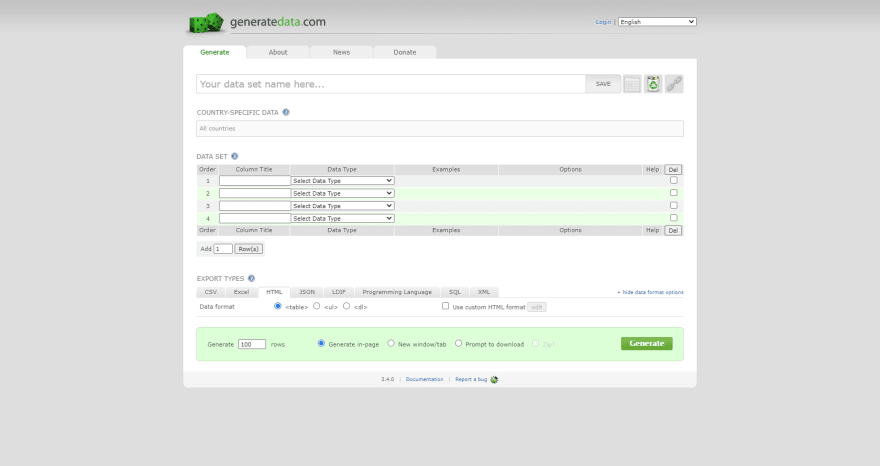Enable Use custom HTML format checkbox
The image size is (880, 466).
point(446,306)
